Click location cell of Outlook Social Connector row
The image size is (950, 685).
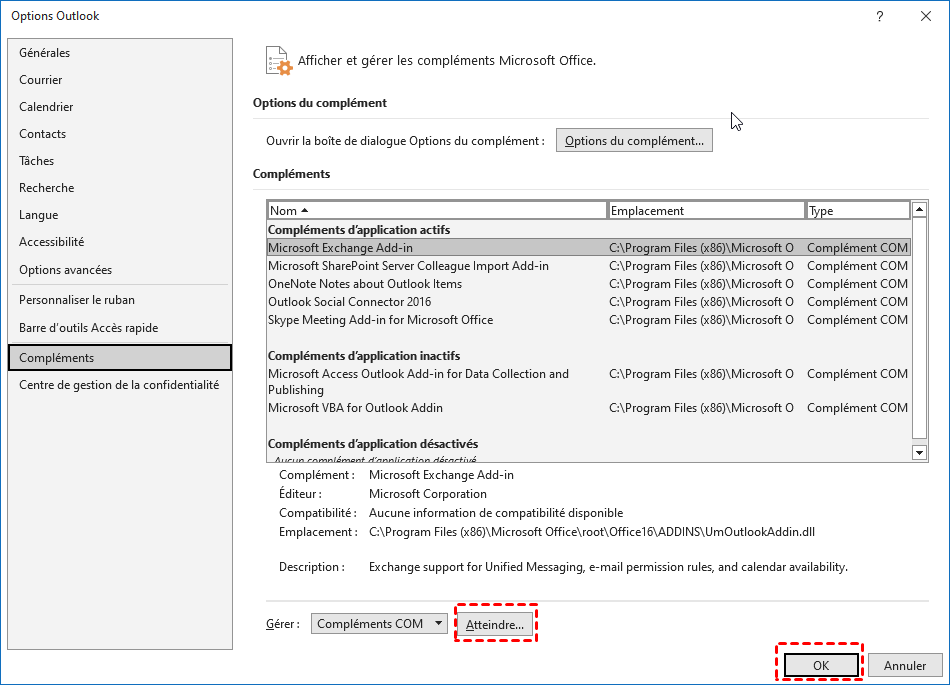pyautogui.click(x=701, y=302)
